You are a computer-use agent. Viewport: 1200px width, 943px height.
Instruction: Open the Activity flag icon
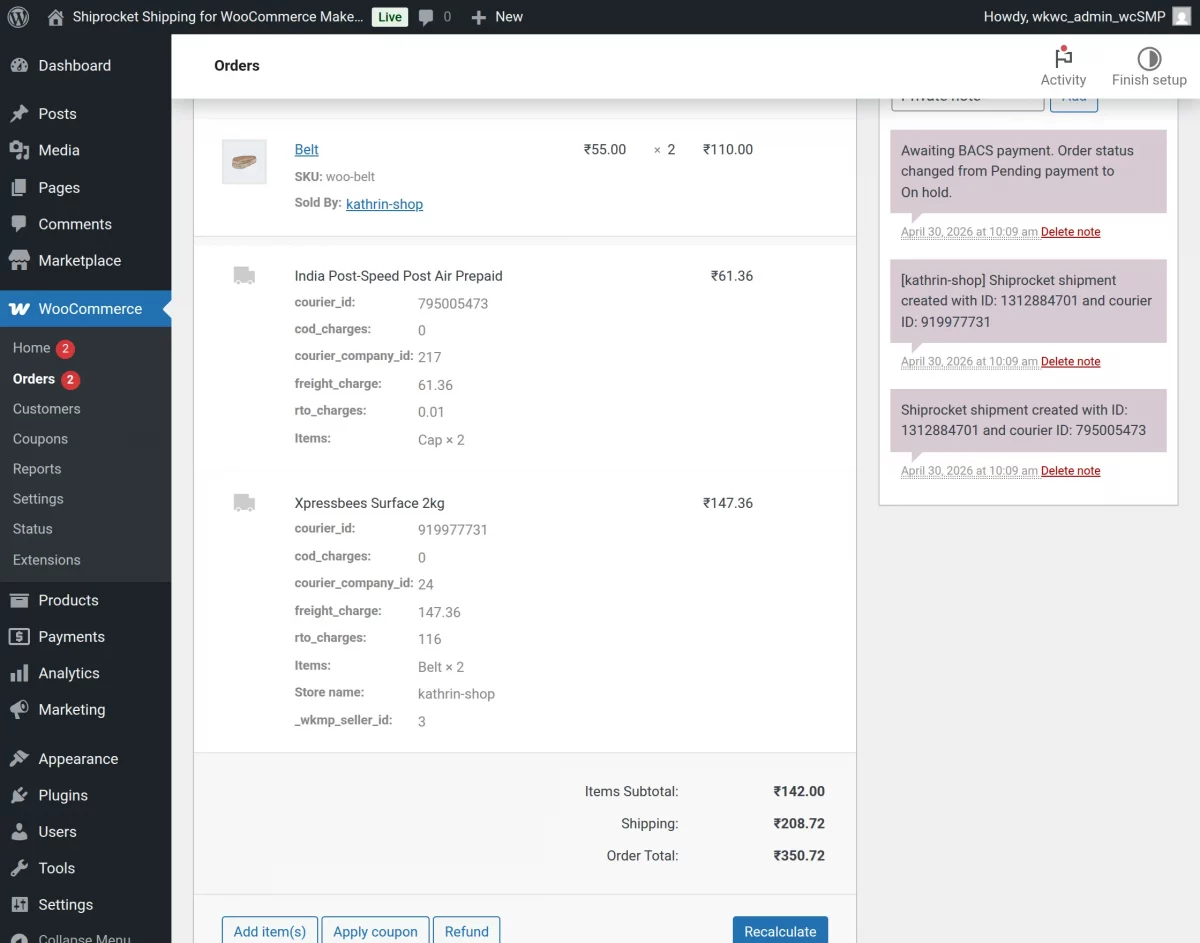(x=1063, y=57)
